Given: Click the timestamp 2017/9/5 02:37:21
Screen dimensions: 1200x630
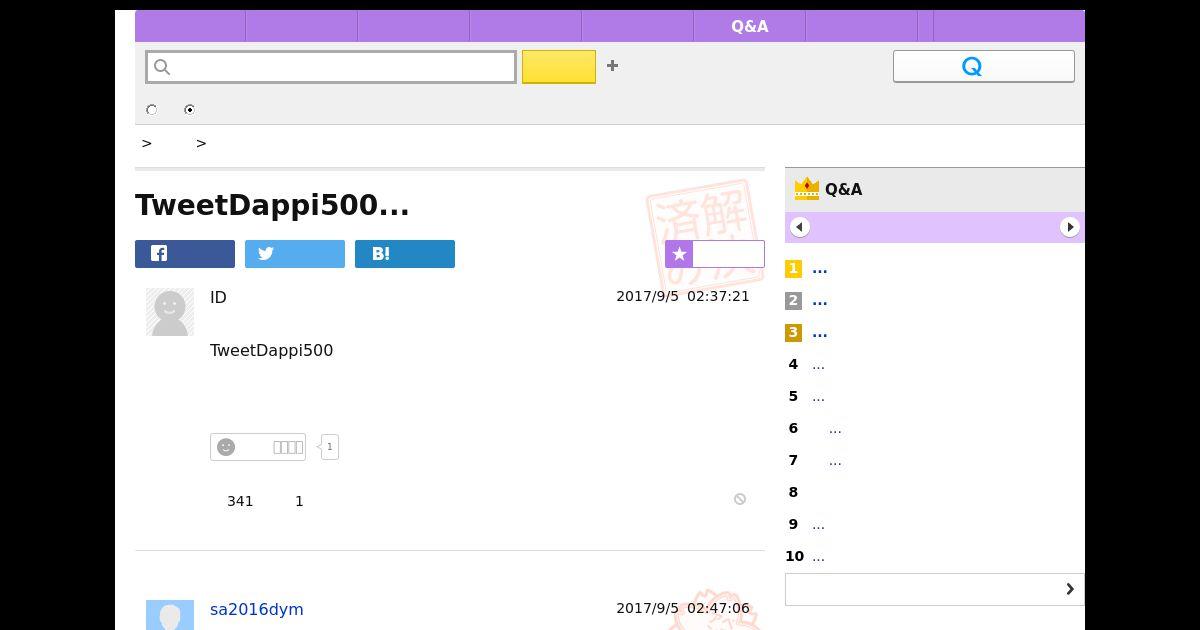Looking at the screenshot, I should tap(683, 296).
